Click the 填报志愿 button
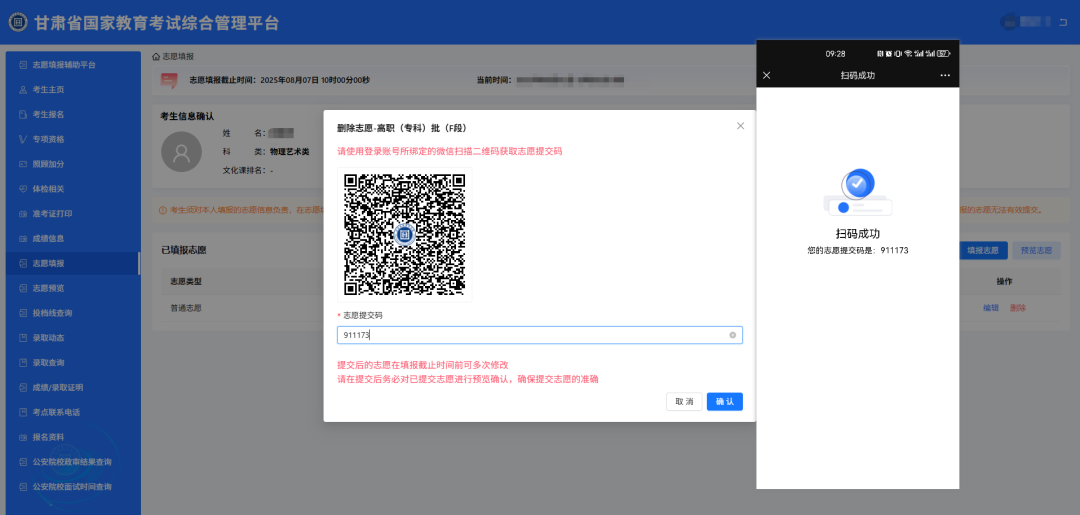The width and height of the screenshot is (1080, 515). click(x=984, y=251)
